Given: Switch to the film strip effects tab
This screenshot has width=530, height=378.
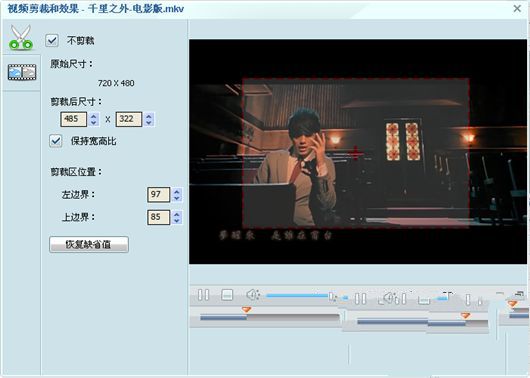Looking at the screenshot, I should pos(22,72).
